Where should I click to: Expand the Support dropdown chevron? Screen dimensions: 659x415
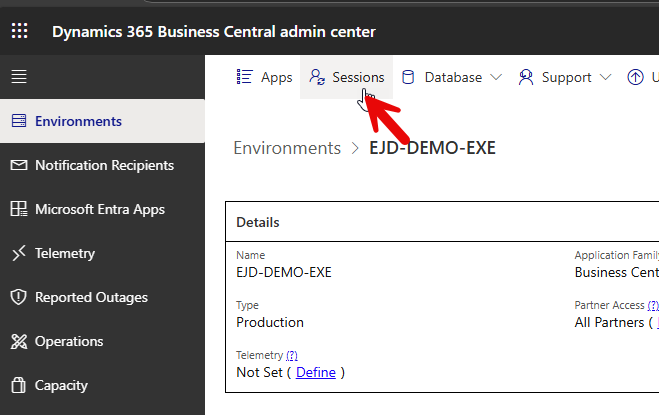(x=605, y=77)
